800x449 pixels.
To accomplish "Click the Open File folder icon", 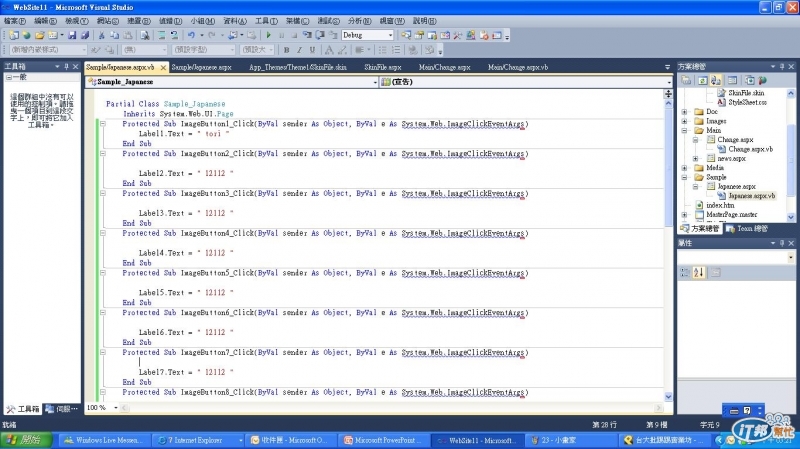I will [x=39, y=35].
